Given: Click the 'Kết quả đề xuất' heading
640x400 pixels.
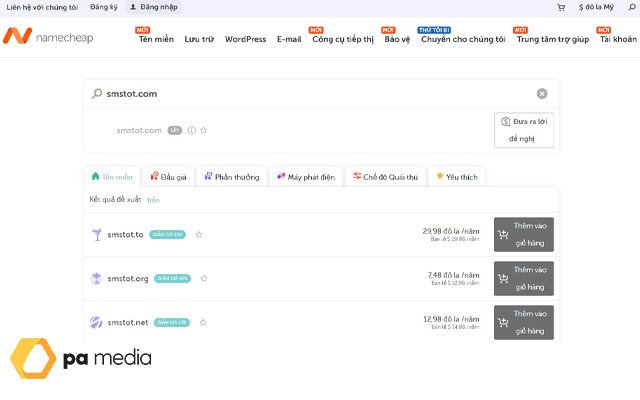Looking at the screenshot, I should point(115,199).
